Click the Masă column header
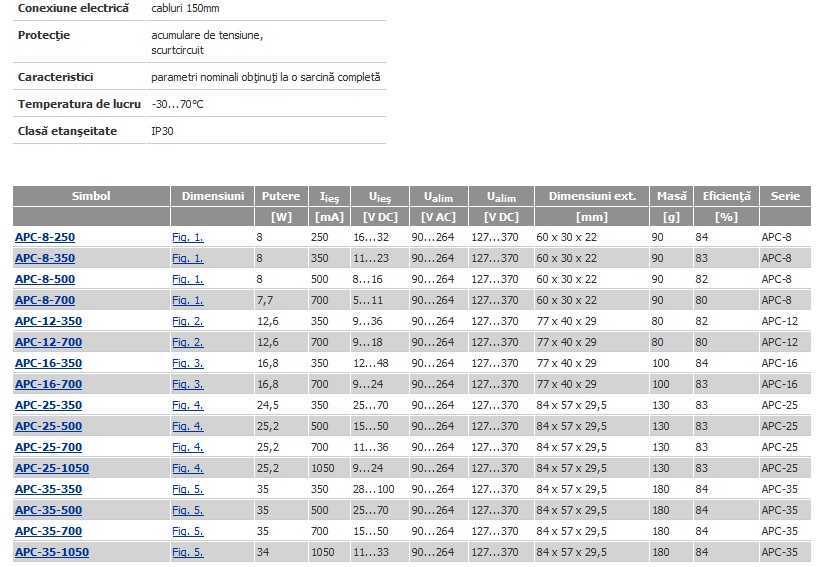Screen dimensions: 817x567 [x=671, y=196]
